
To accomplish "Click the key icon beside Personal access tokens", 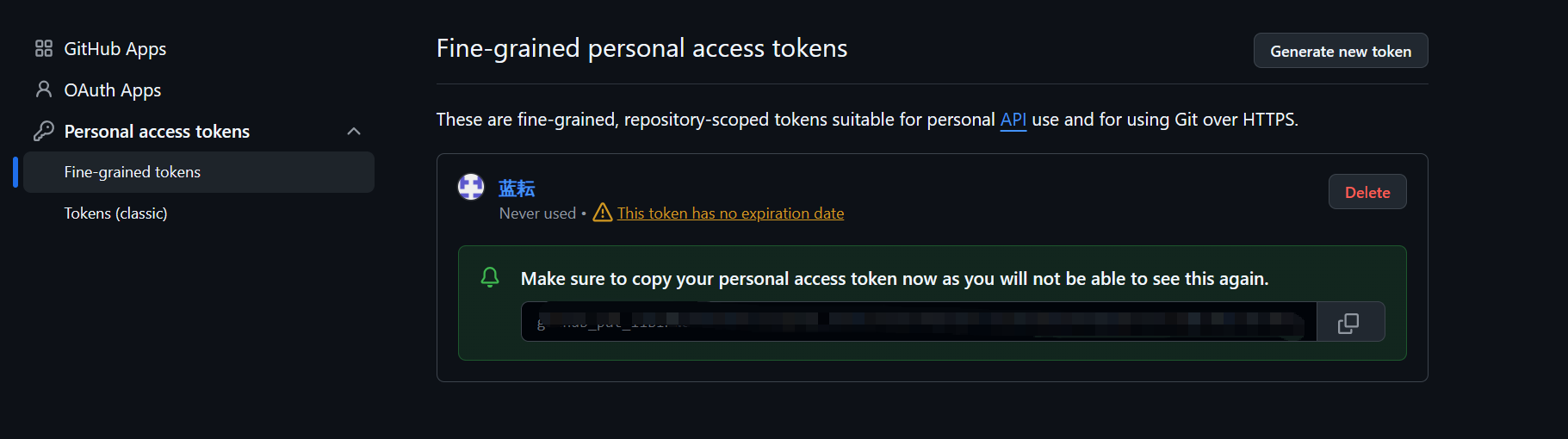I will point(44,131).
